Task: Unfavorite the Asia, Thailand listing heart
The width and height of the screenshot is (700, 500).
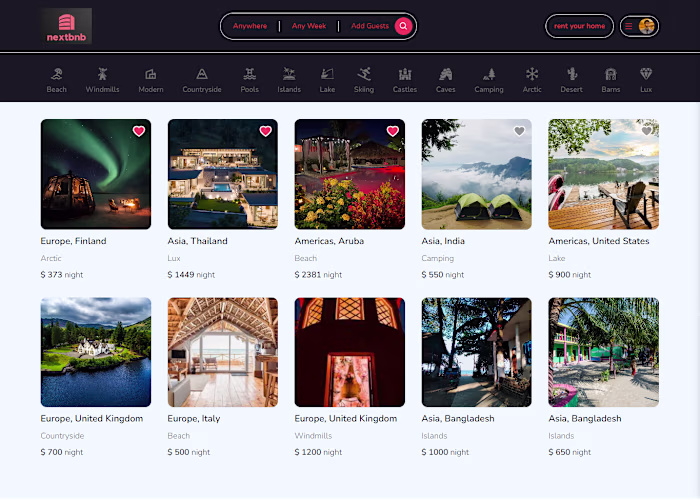Action: pos(266,131)
